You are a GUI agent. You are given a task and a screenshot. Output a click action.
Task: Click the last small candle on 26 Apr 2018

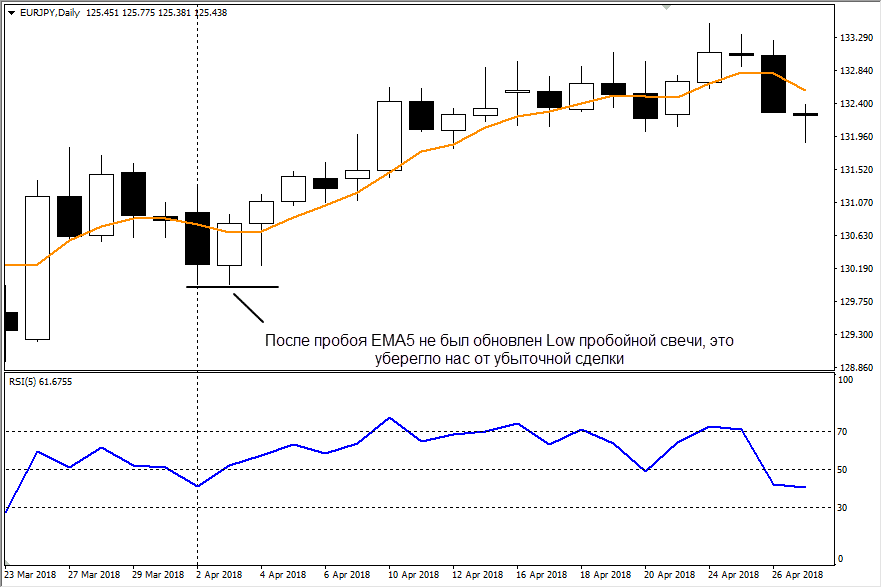pos(805,115)
